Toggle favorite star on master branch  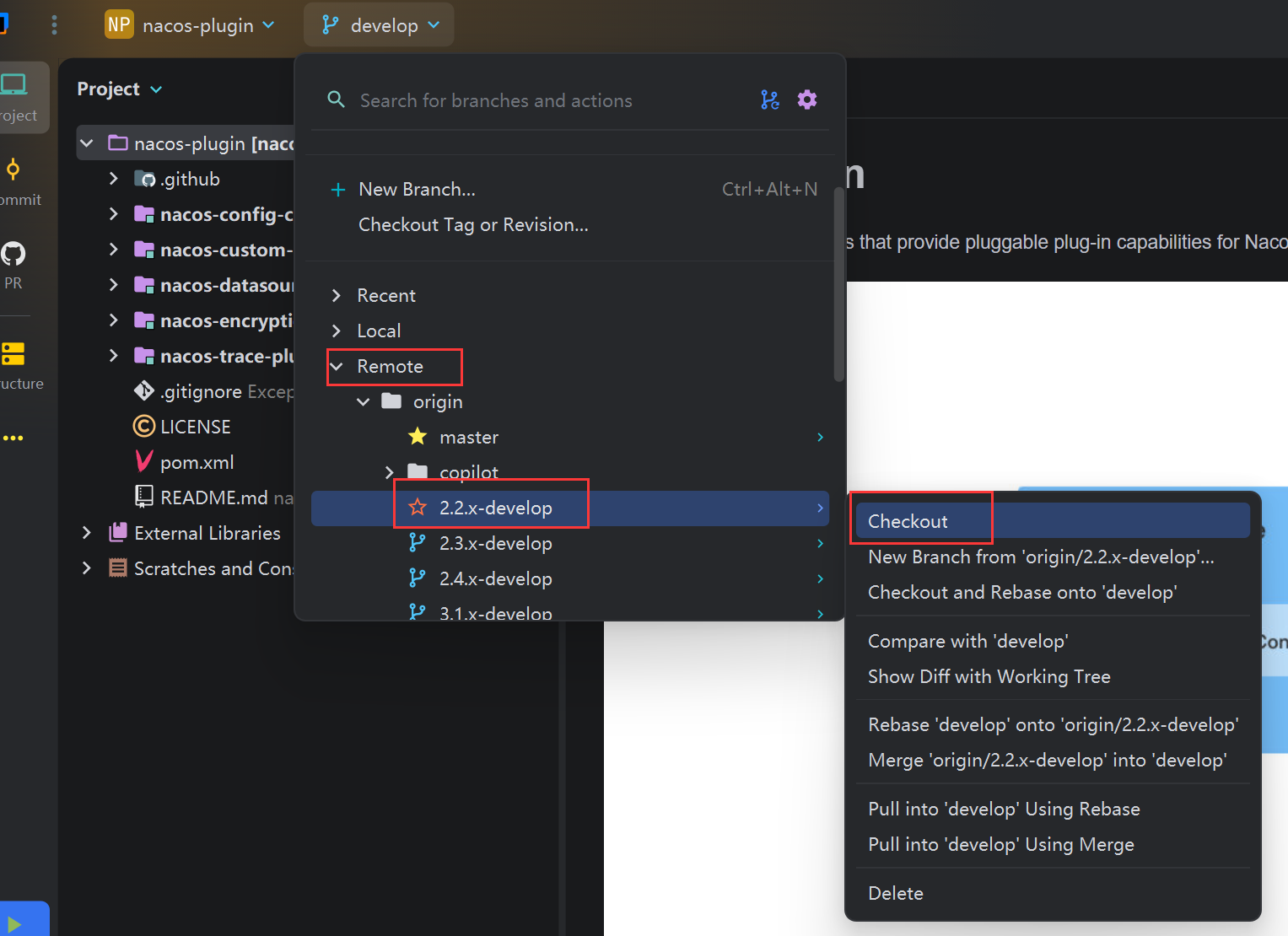tap(418, 436)
